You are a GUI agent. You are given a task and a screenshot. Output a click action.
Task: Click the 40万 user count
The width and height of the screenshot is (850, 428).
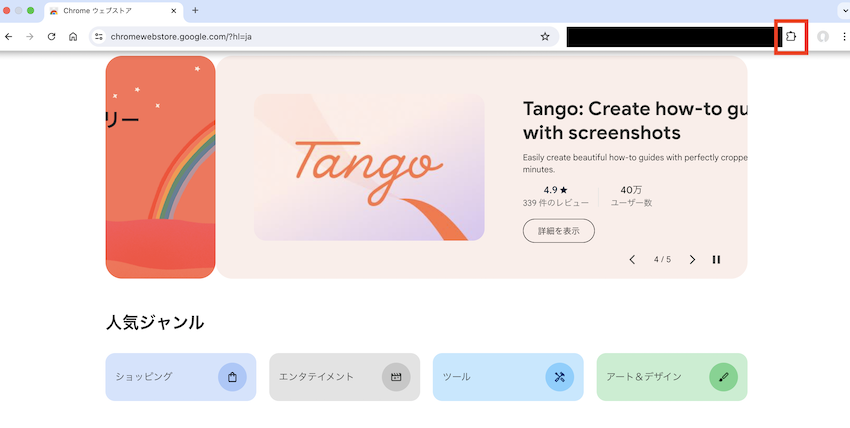(631, 190)
